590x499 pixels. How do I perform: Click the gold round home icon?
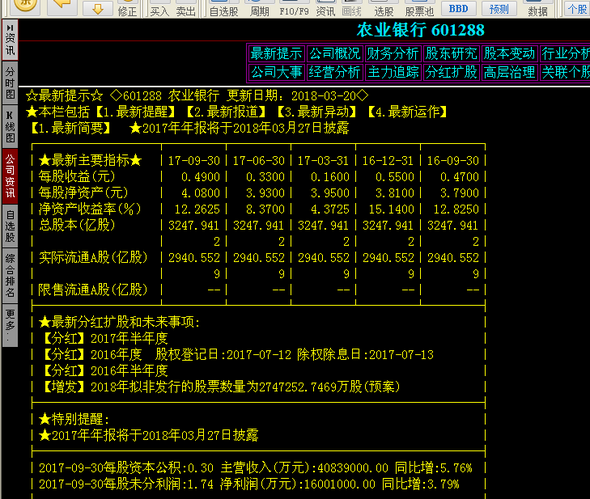click(25, 5)
